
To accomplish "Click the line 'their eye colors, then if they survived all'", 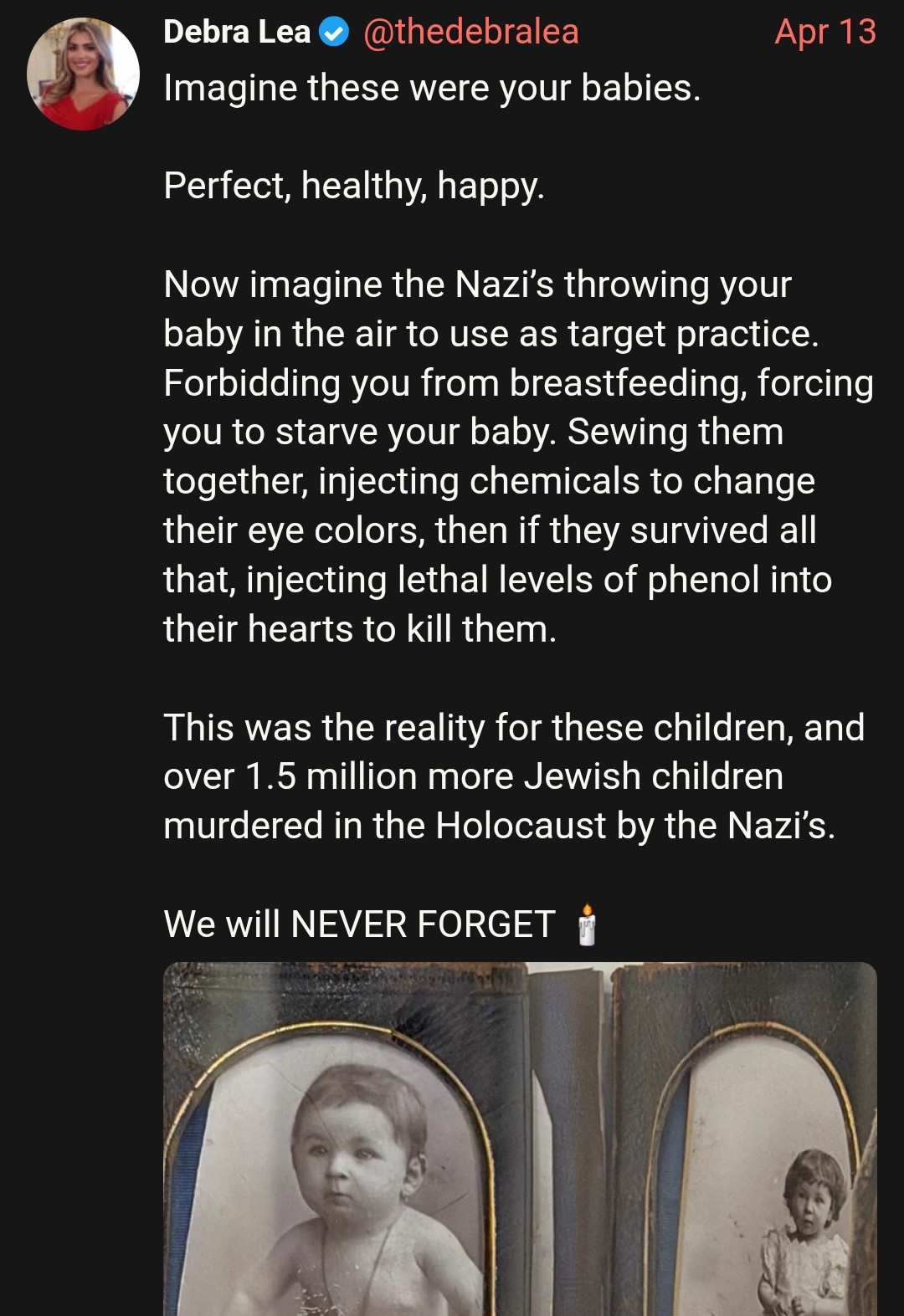I will point(490,530).
